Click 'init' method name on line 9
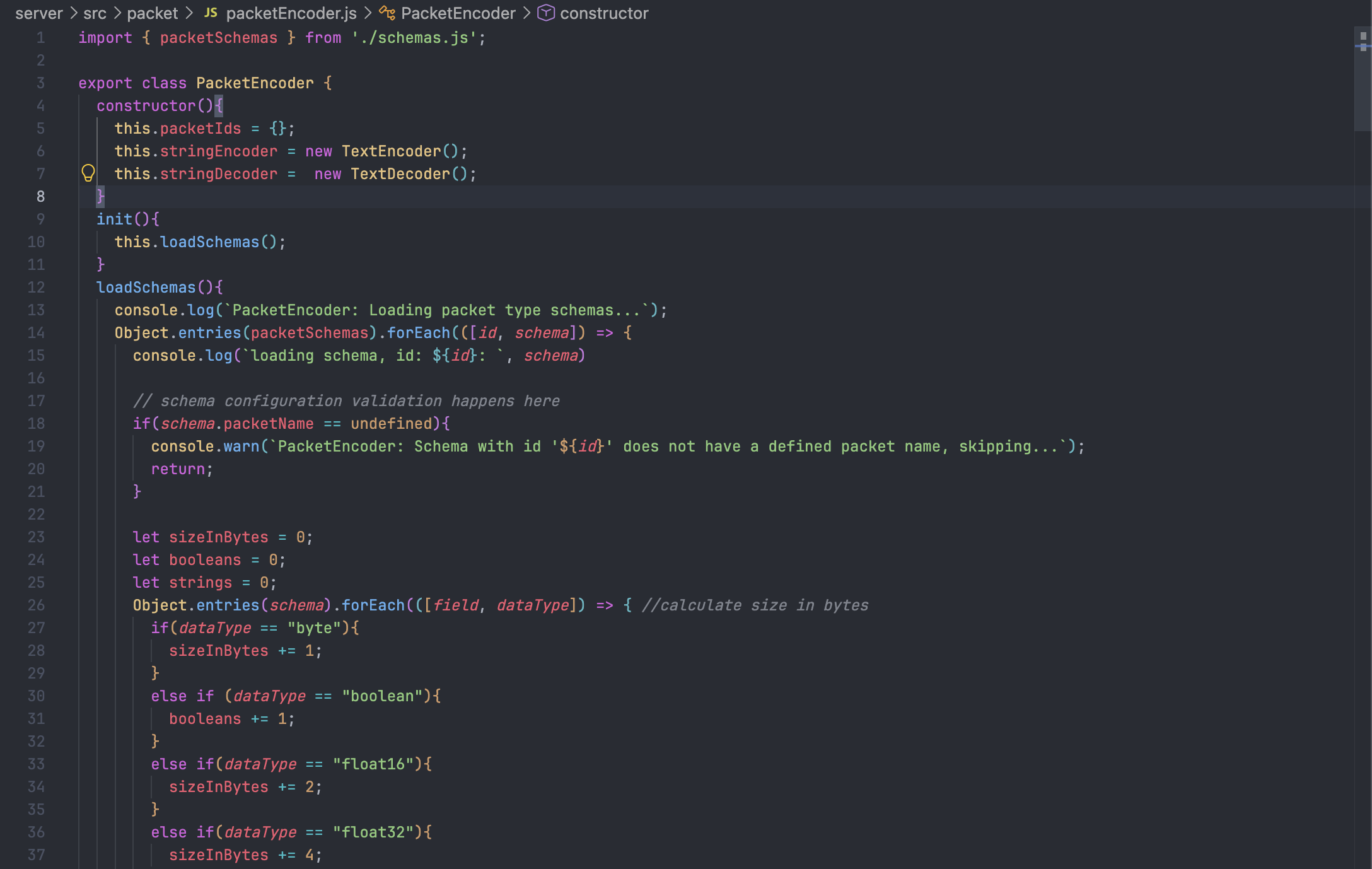 click(x=115, y=219)
